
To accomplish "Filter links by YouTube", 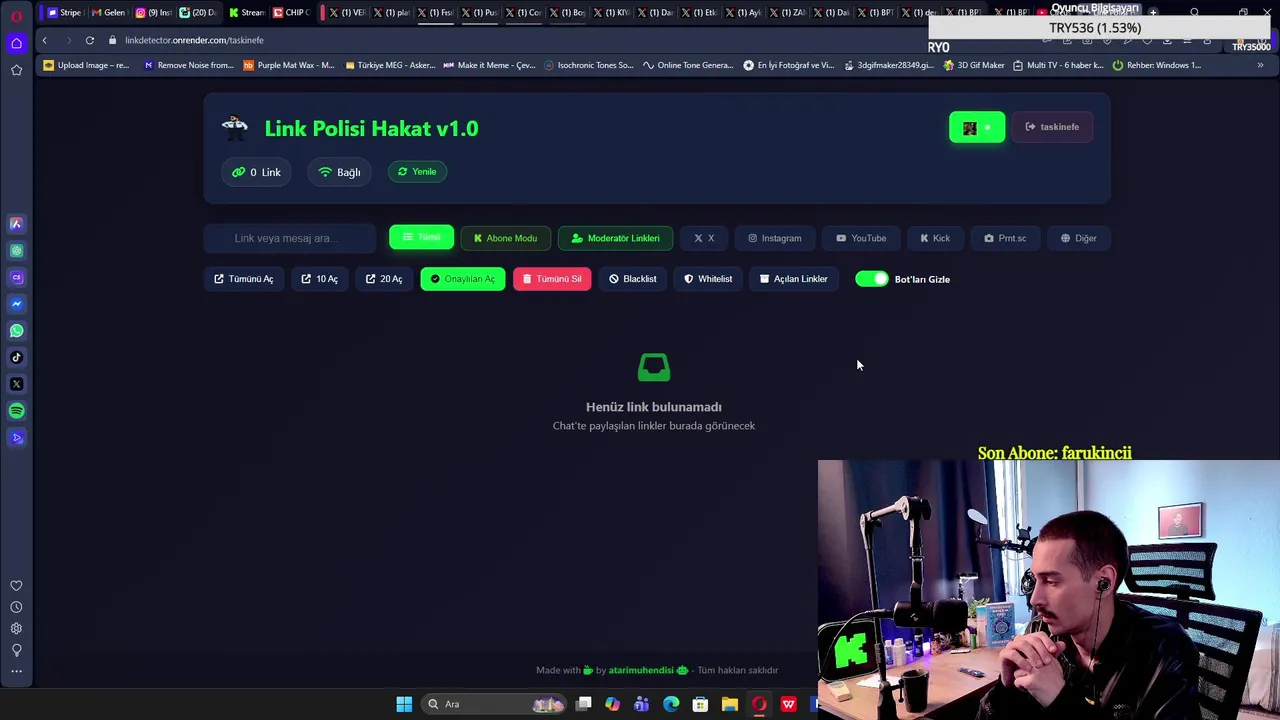I will coord(861,238).
